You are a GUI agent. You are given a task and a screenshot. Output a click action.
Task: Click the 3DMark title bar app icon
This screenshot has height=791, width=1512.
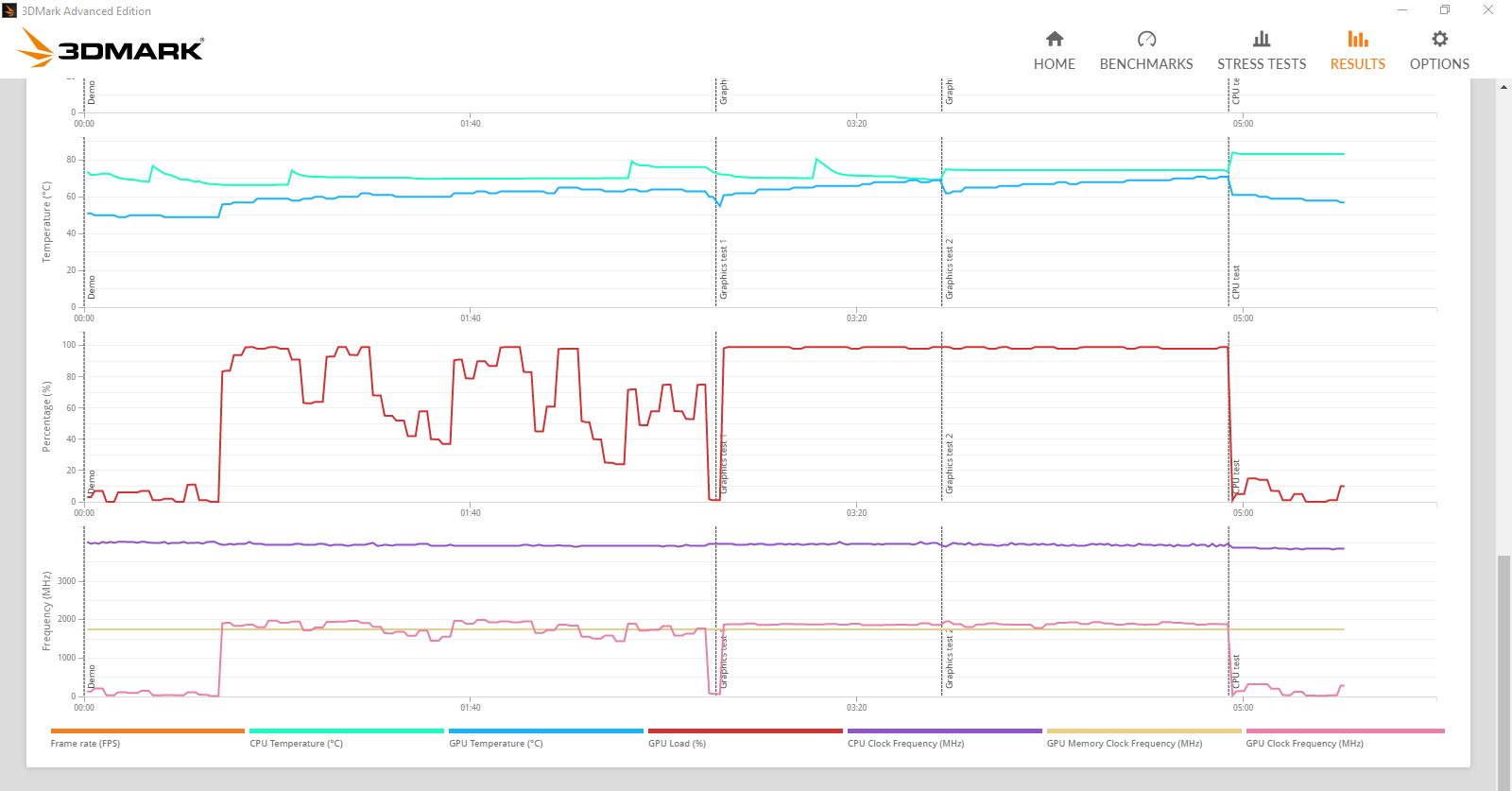click(9, 10)
